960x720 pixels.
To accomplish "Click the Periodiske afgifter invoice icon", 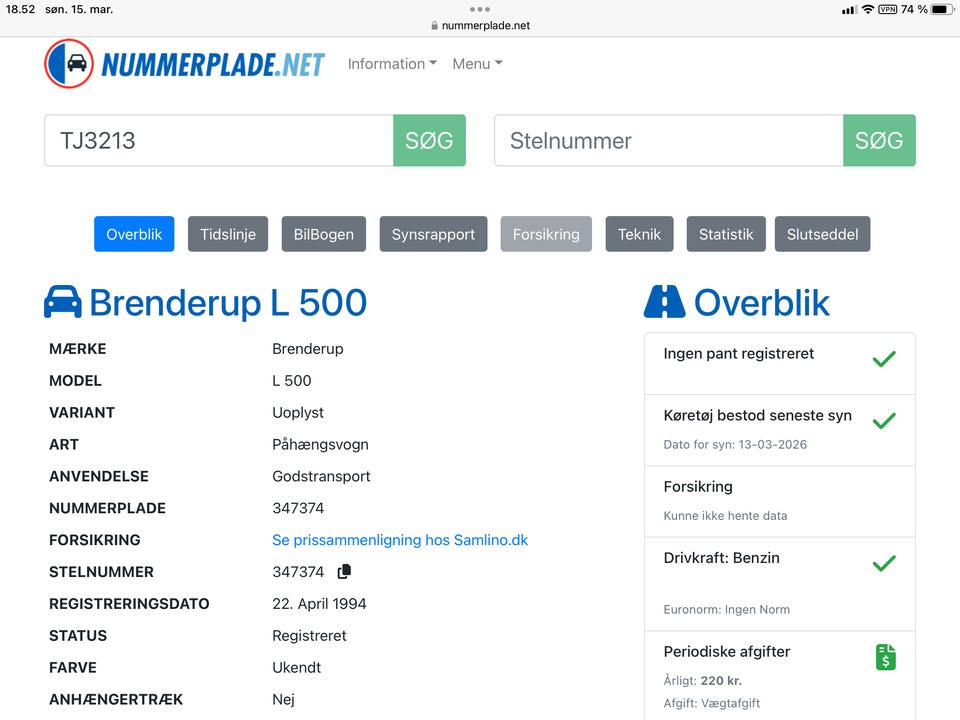I will coord(885,657).
